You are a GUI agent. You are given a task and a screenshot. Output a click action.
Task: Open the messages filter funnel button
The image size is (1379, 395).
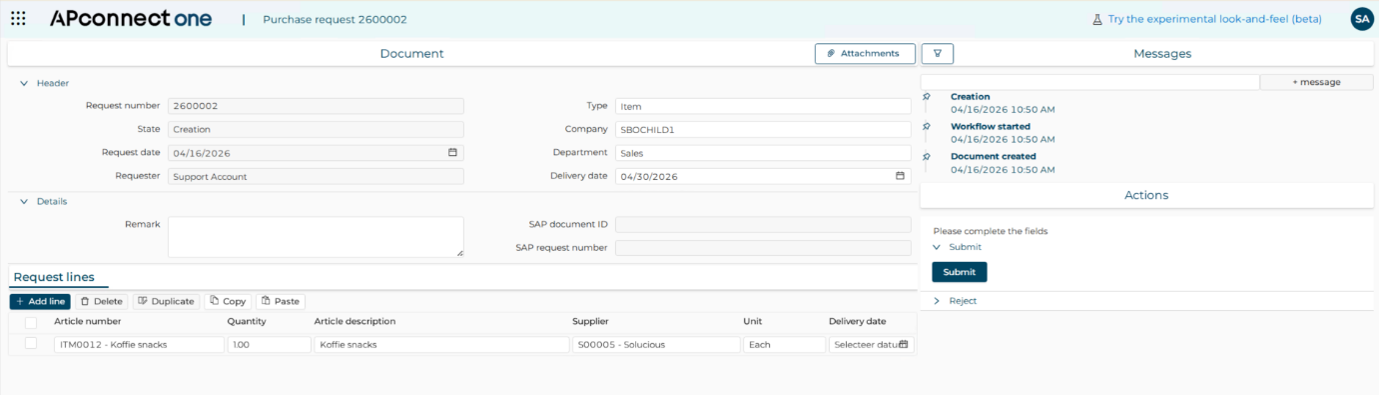(x=937, y=53)
